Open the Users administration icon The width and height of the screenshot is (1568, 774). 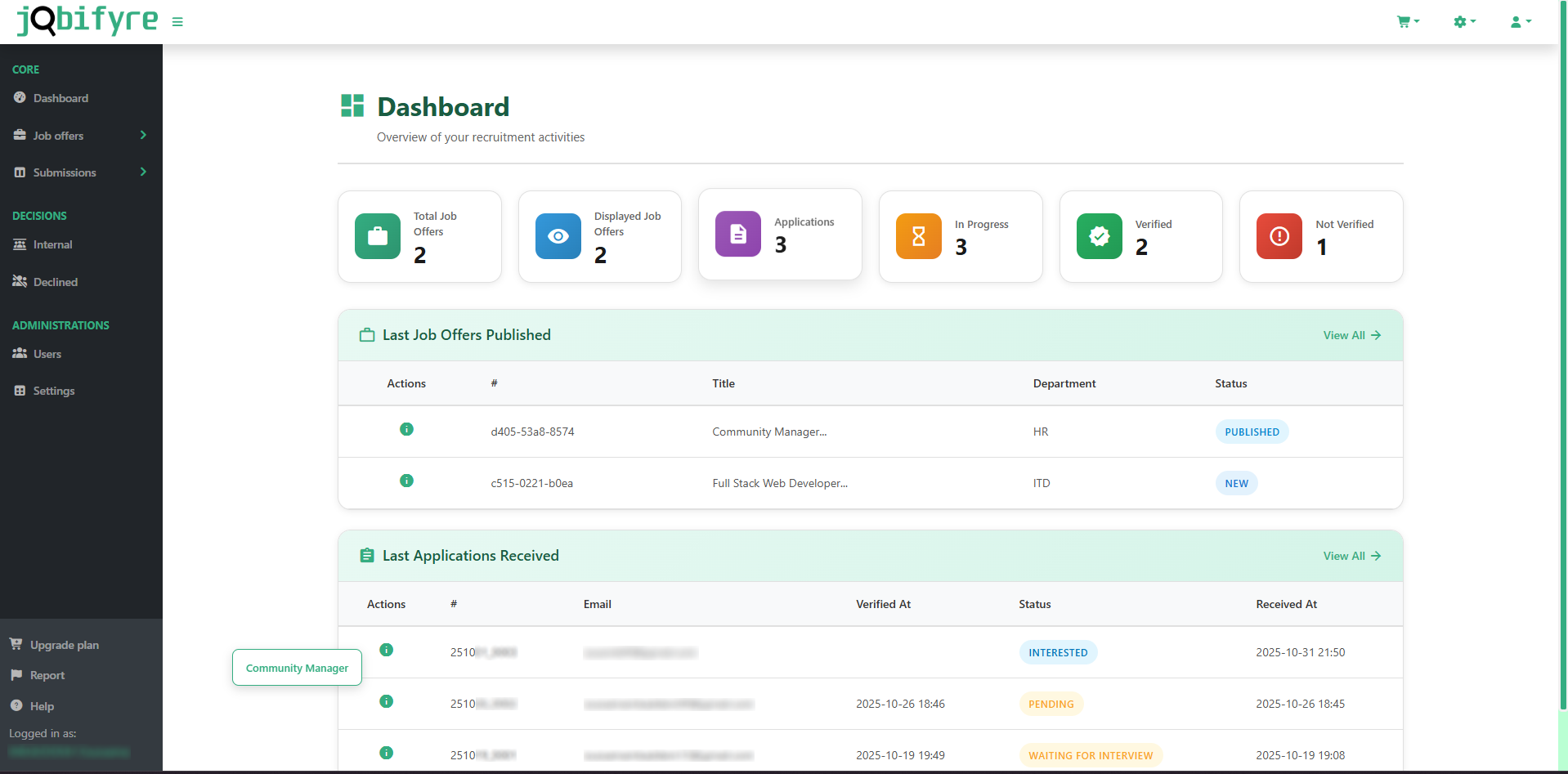coord(20,353)
